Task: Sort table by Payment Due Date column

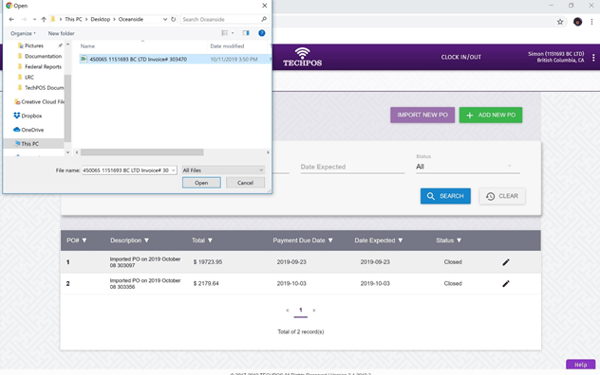Action: click(x=303, y=240)
